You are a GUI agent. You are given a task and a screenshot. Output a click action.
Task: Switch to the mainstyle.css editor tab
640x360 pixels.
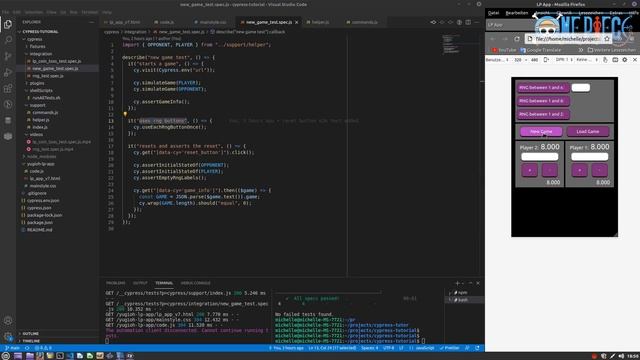click(213, 22)
